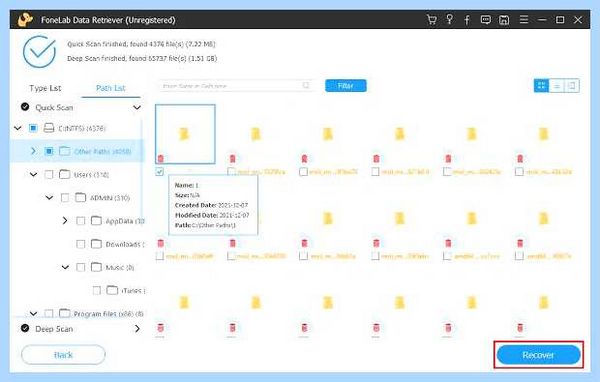Click the folder icon beside iTunes

(x=112, y=290)
